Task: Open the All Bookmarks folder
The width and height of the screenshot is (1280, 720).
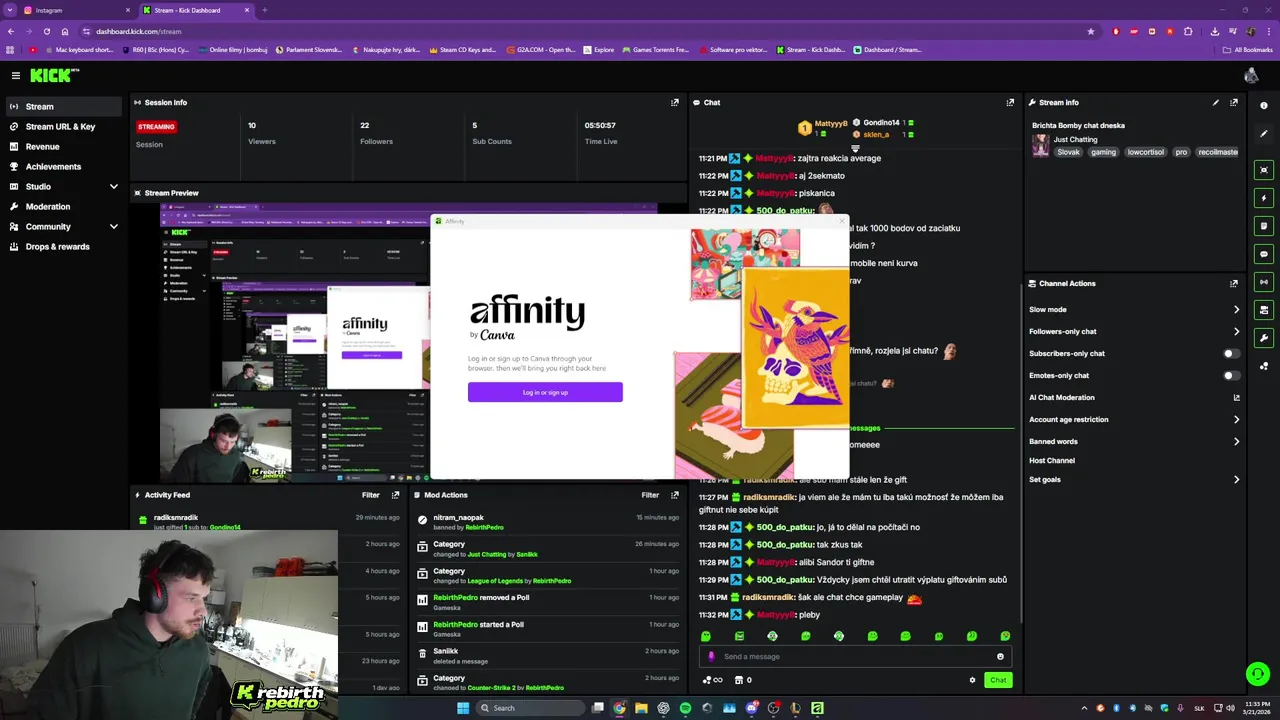Action: [1248, 49]
